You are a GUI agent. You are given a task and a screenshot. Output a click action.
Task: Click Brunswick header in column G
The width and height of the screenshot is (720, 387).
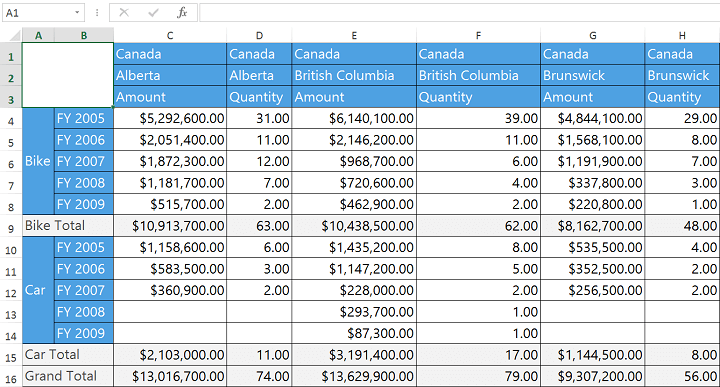click(592, 75)
